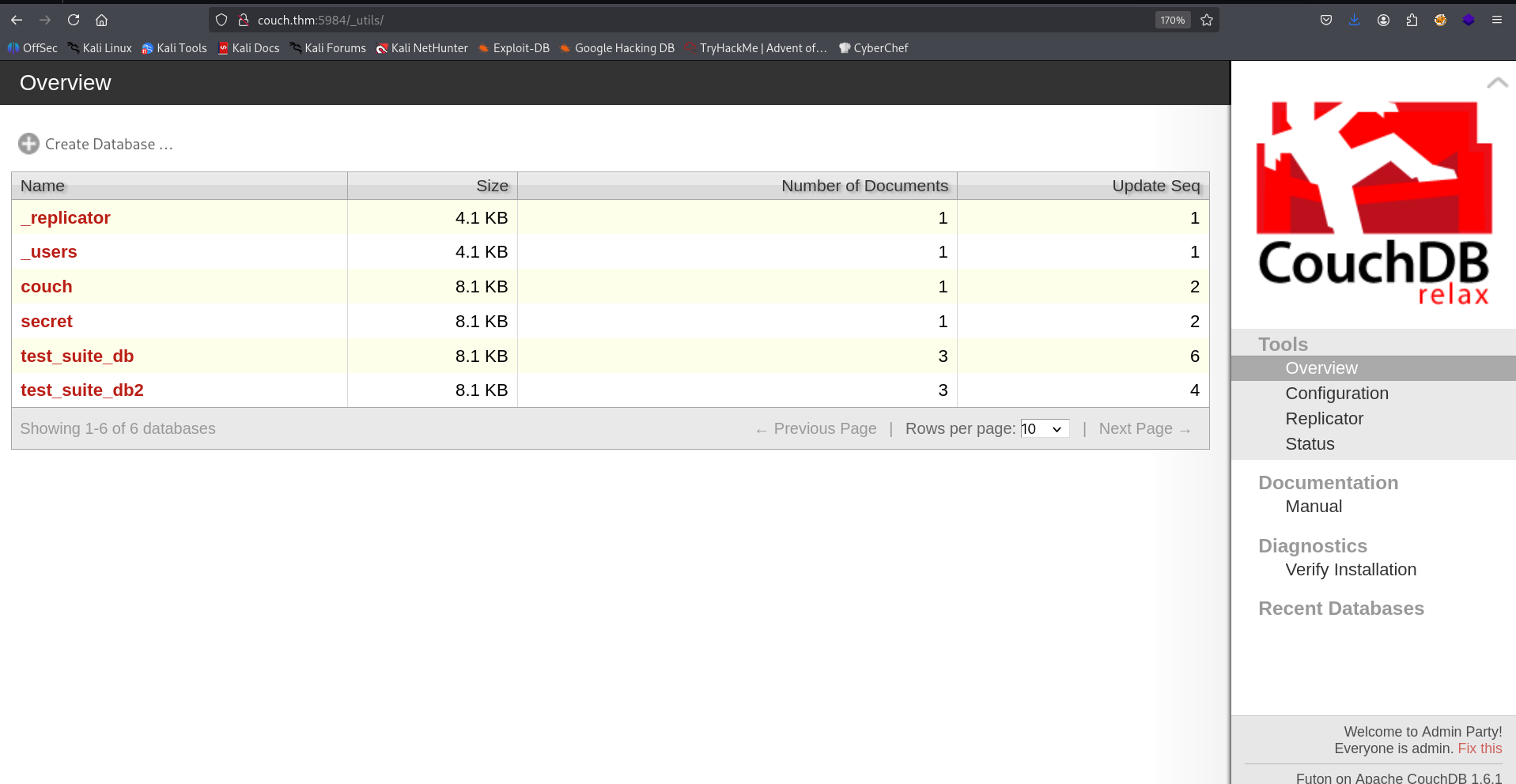
Task: Bookmark this page with the star icon
Action: coord(1207,20)
